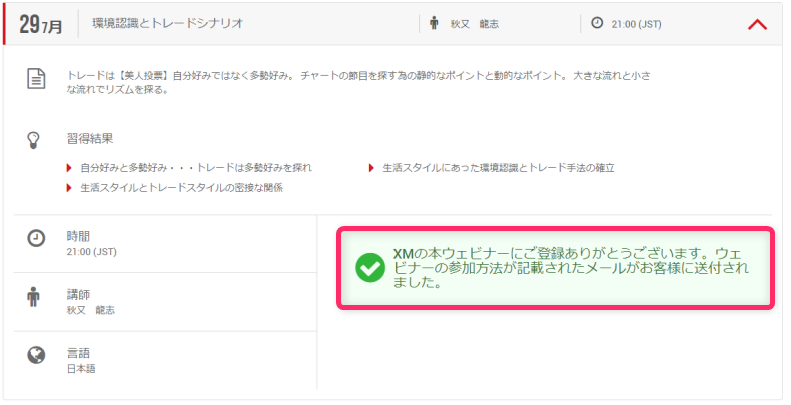
Task: Click the 時間 label in details
Action: (78, 236)
